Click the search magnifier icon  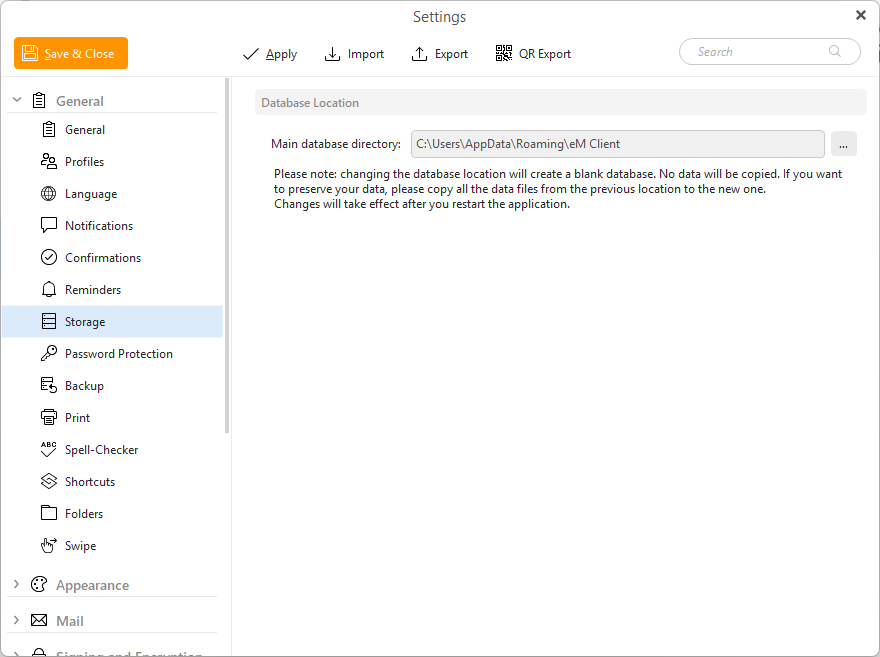coord(835,52)
